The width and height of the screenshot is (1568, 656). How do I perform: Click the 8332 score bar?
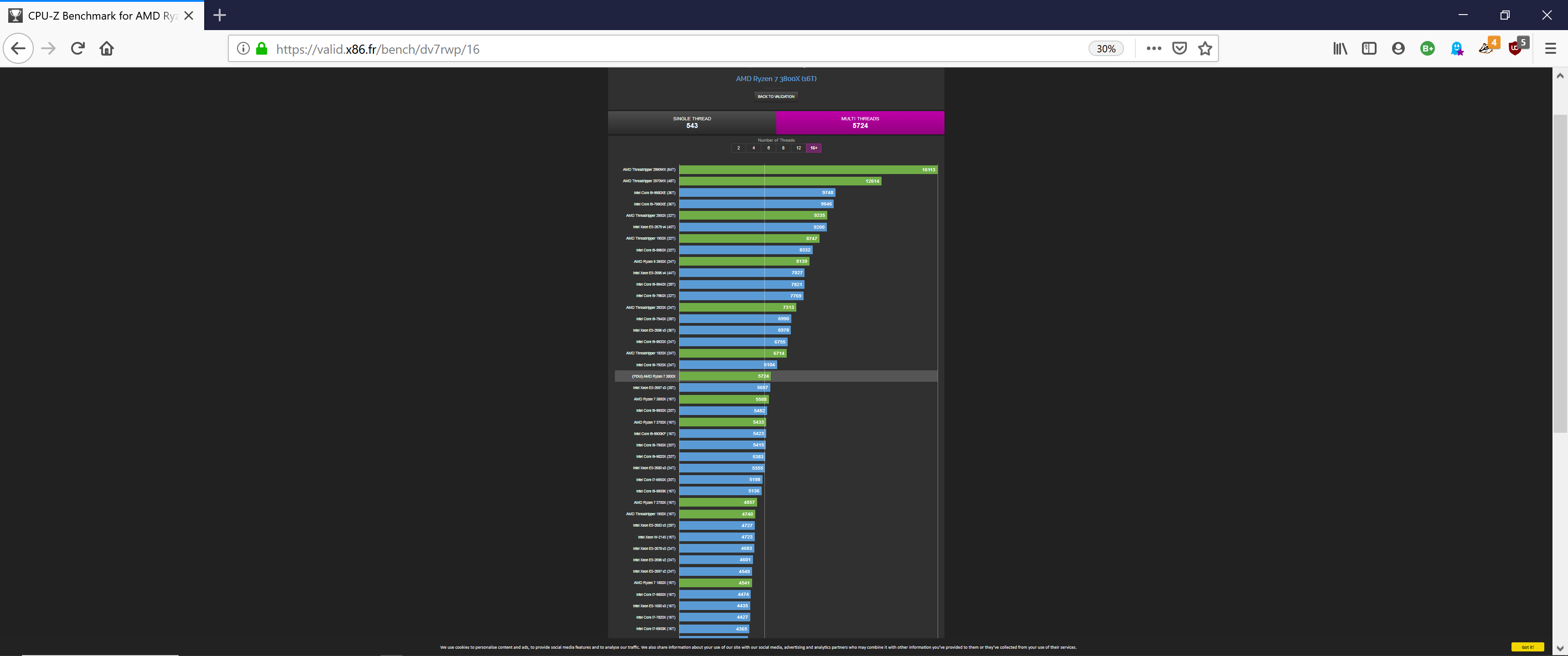(746, 250)
